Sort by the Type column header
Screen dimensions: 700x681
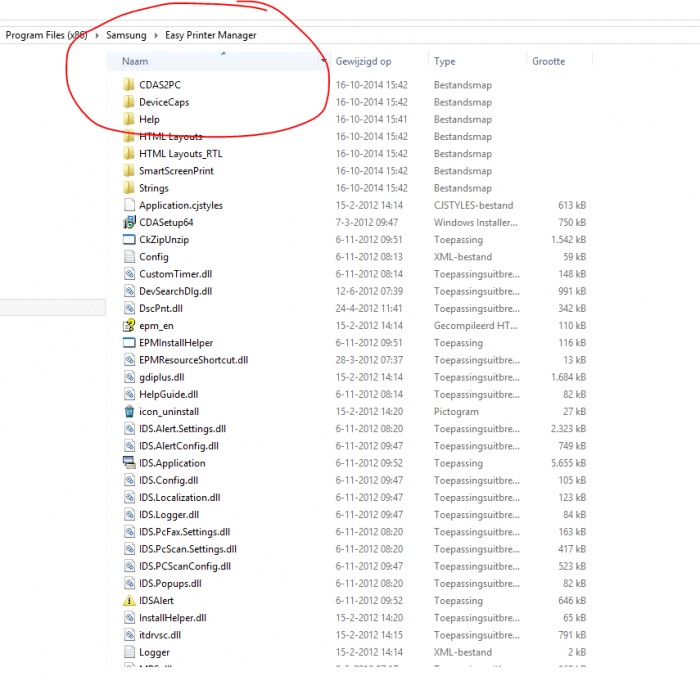[x=445, y=61]
